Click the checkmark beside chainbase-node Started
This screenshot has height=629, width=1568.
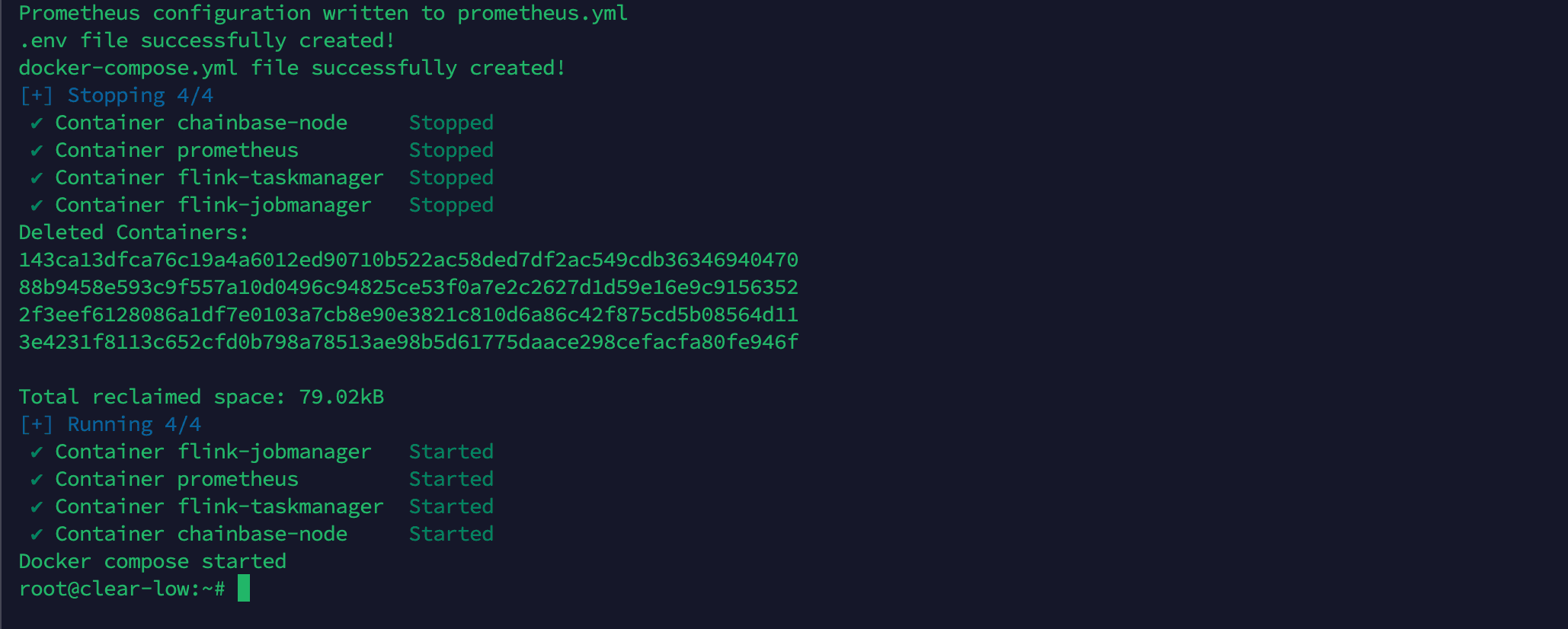click(37, 535)
